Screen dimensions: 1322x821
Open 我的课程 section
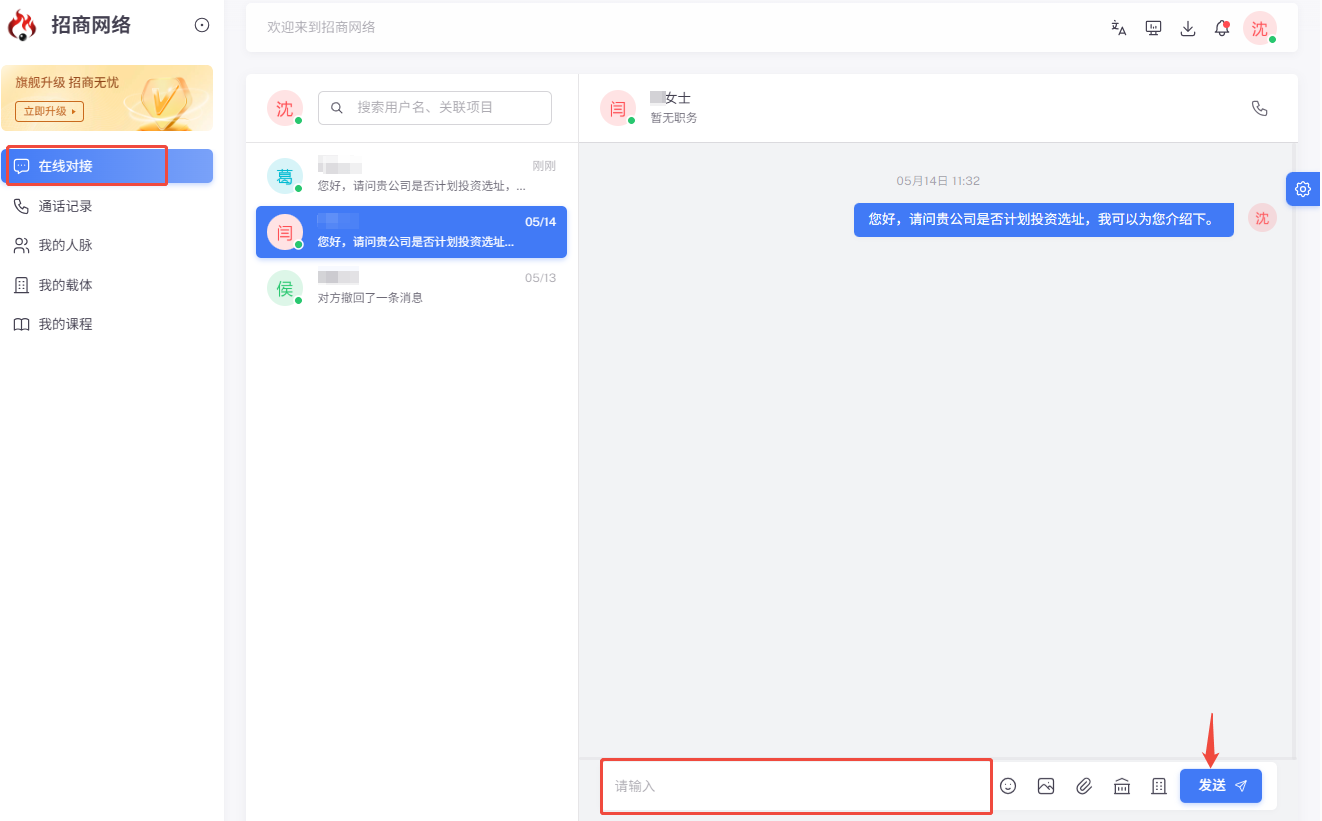[x=107, y=324]
